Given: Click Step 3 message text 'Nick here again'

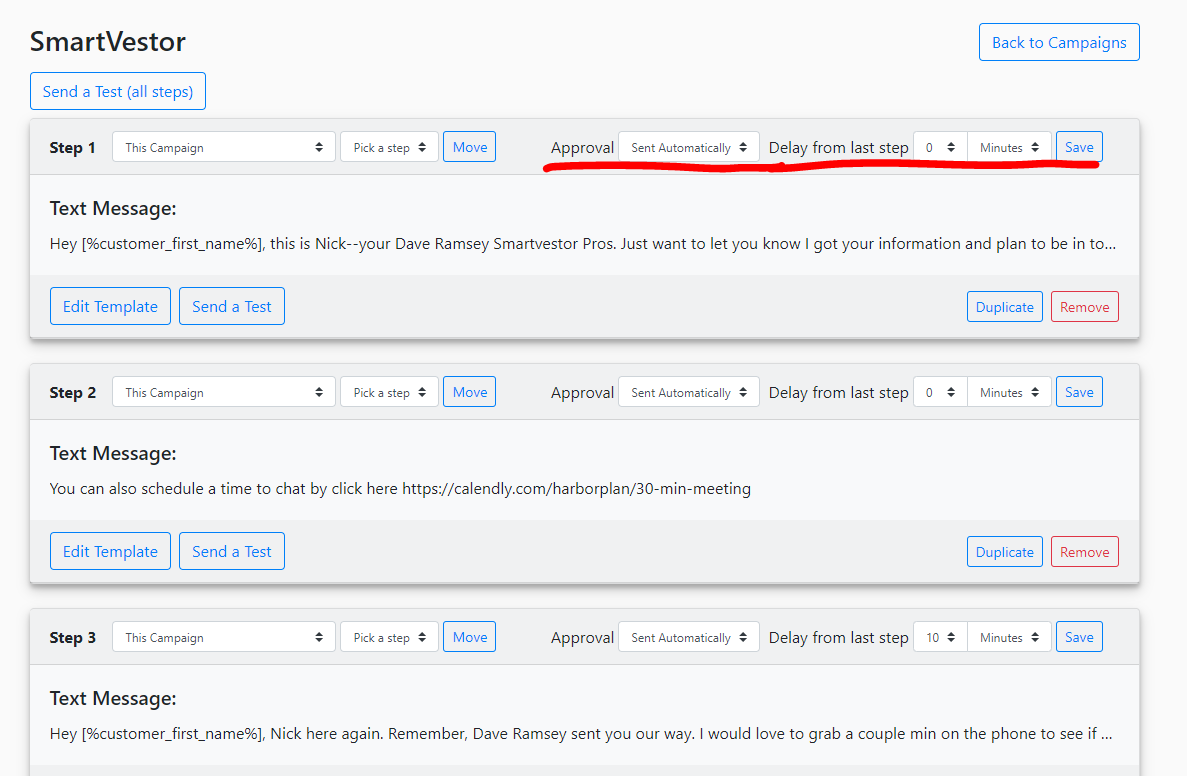Looking at the screenshot, I should tap(581, 734).
